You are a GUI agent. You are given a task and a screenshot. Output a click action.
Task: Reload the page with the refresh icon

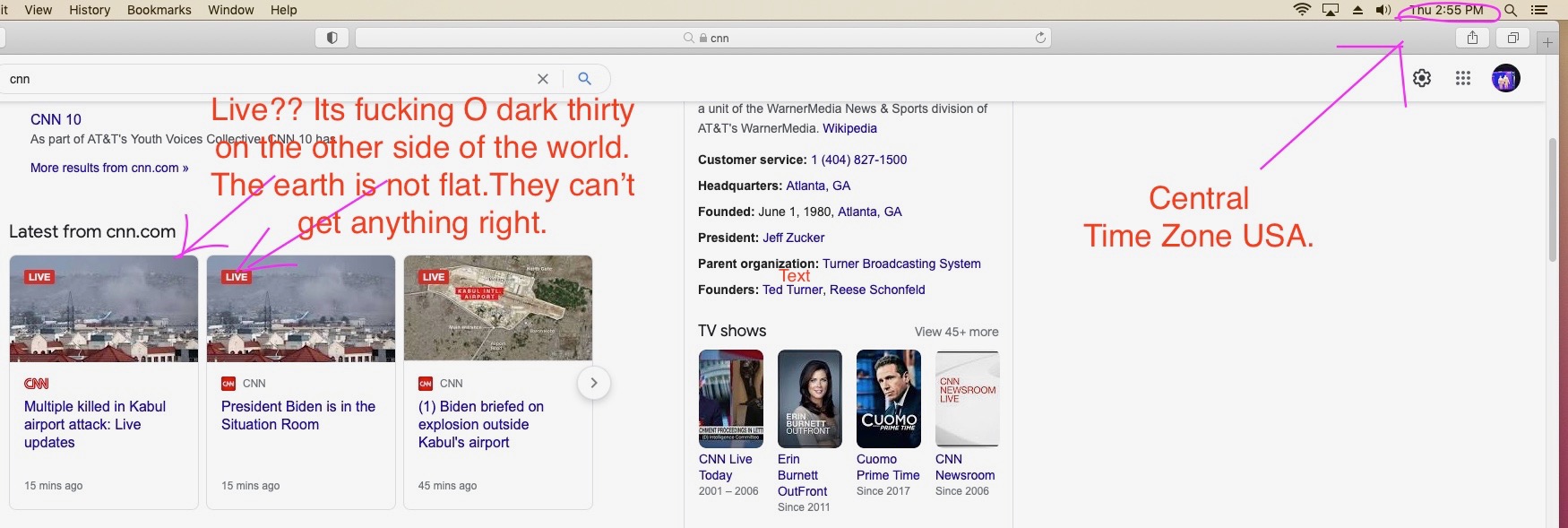click(x=1040, y=38)
